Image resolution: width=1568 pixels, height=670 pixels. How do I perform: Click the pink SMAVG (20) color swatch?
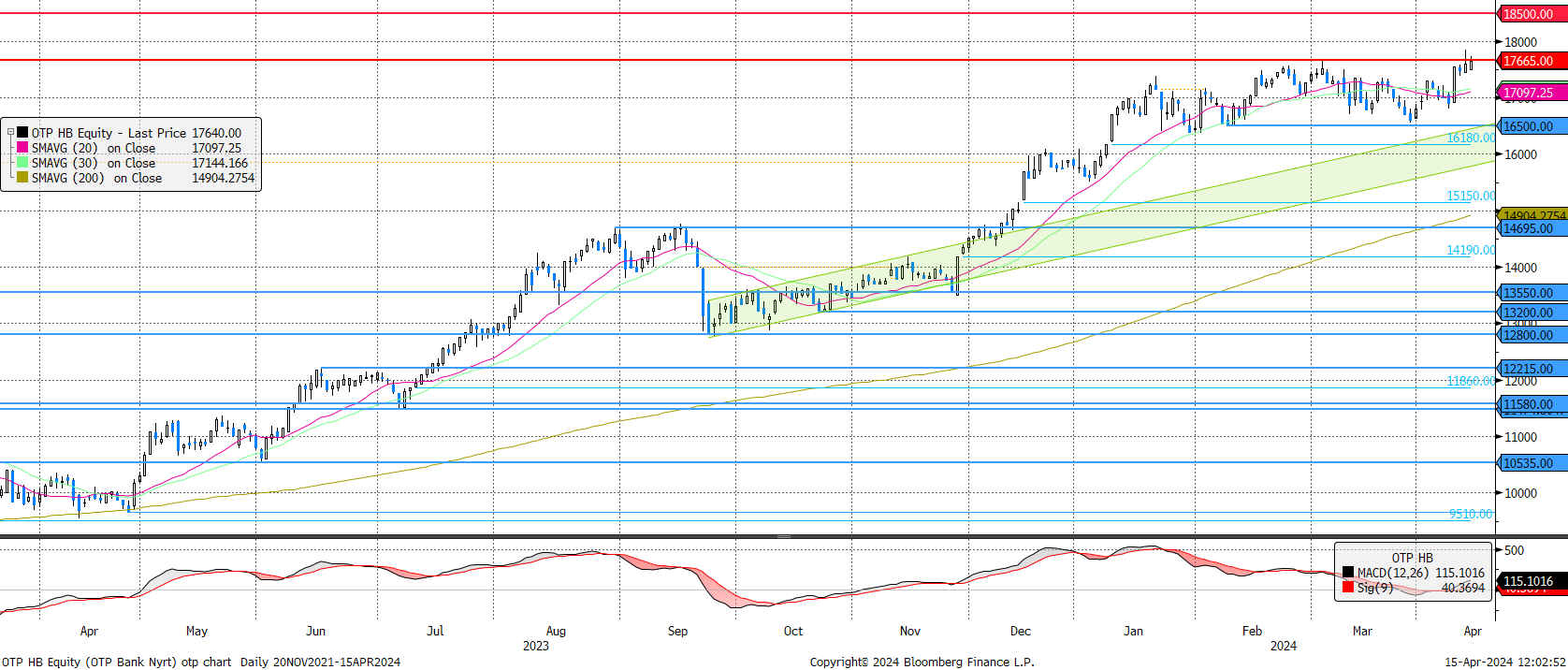click(x=22, y=148)
